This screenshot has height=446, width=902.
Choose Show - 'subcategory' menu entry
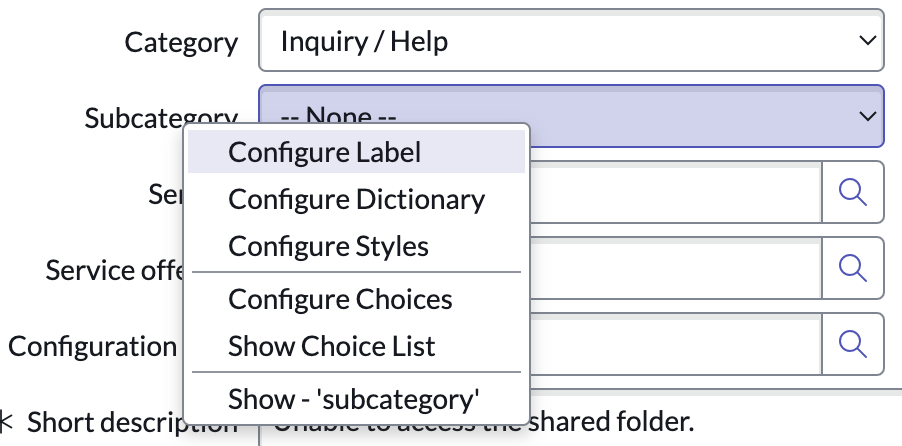[x=357, y=399]
